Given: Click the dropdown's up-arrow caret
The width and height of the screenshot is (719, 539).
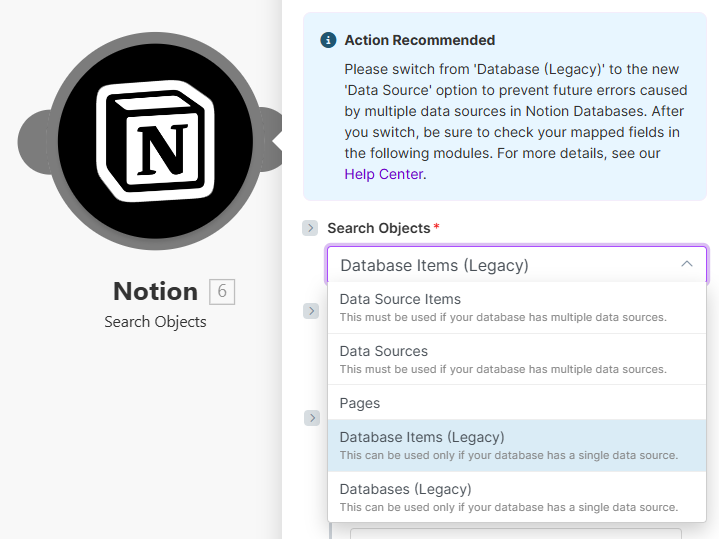Looking at the screenshot, I should 686,264.
